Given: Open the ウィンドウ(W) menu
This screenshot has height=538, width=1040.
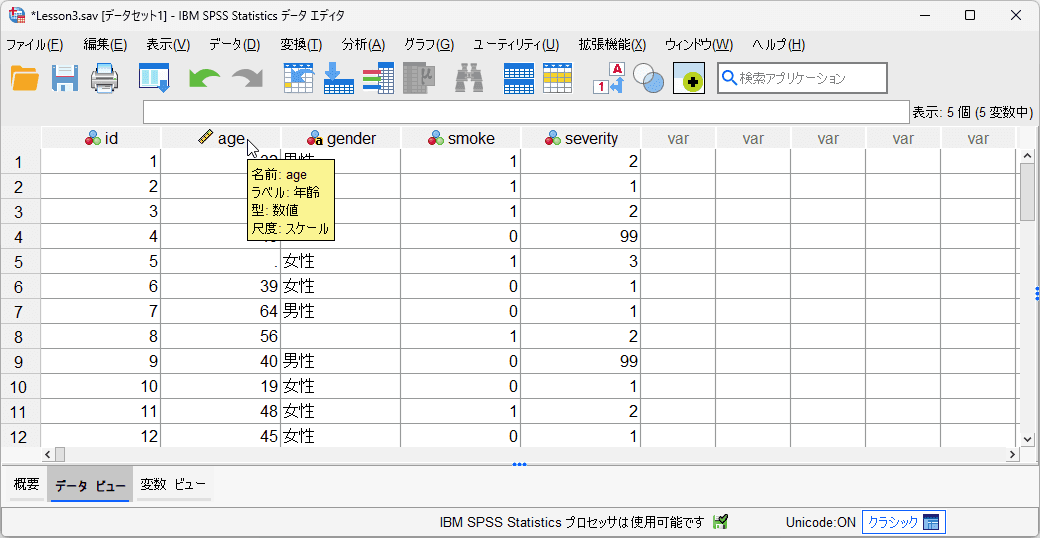Looking at the screenshot, I should coord(699,45).
